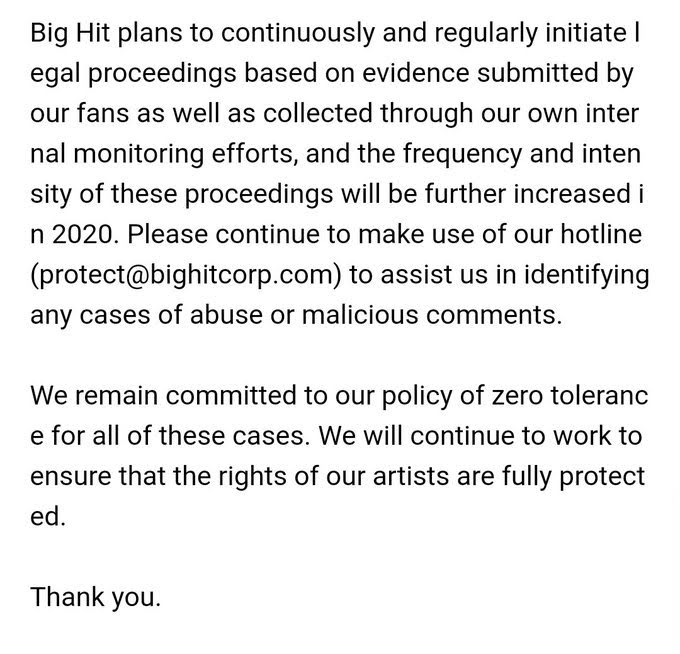
Task: Click the word "hotline" in the paragraph
Action: [601, 235]
